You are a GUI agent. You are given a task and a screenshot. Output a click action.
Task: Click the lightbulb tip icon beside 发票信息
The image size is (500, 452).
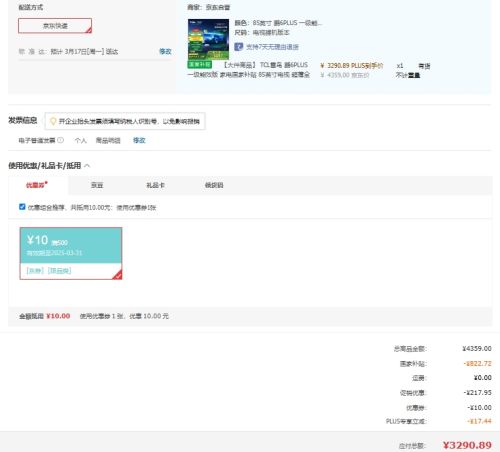point(53,121)
